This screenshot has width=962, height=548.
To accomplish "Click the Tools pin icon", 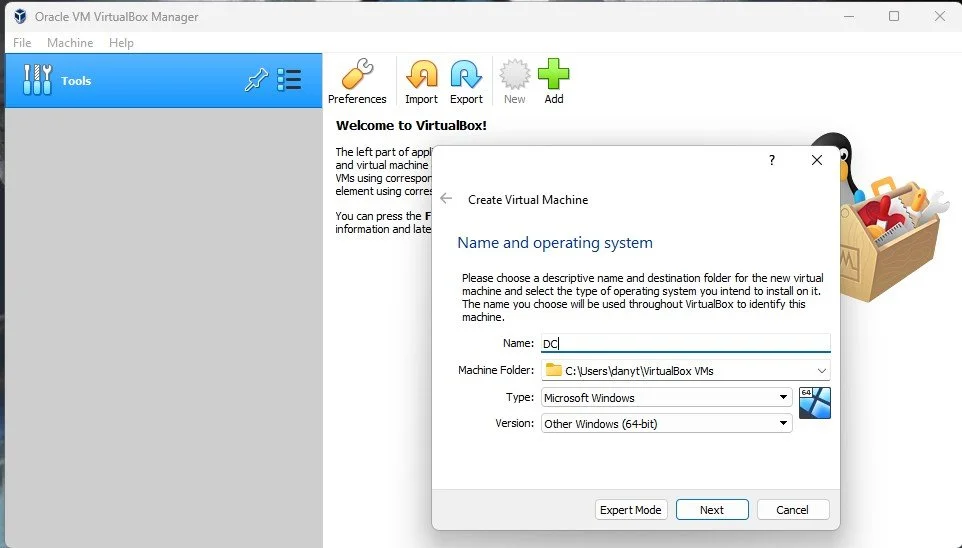I will [x=256, y=80].
